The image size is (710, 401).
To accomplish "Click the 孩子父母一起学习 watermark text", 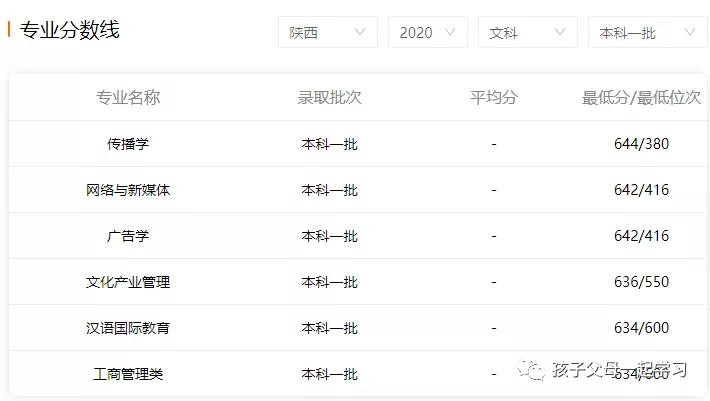I will [619, 371].
